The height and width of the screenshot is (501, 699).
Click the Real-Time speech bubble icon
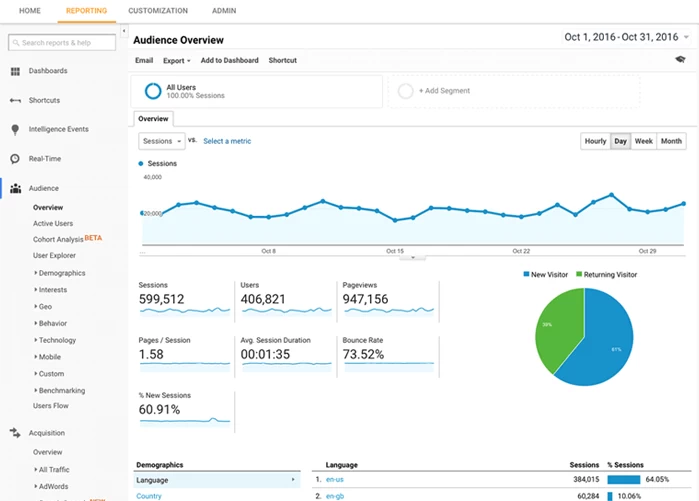tap(16, 159)
